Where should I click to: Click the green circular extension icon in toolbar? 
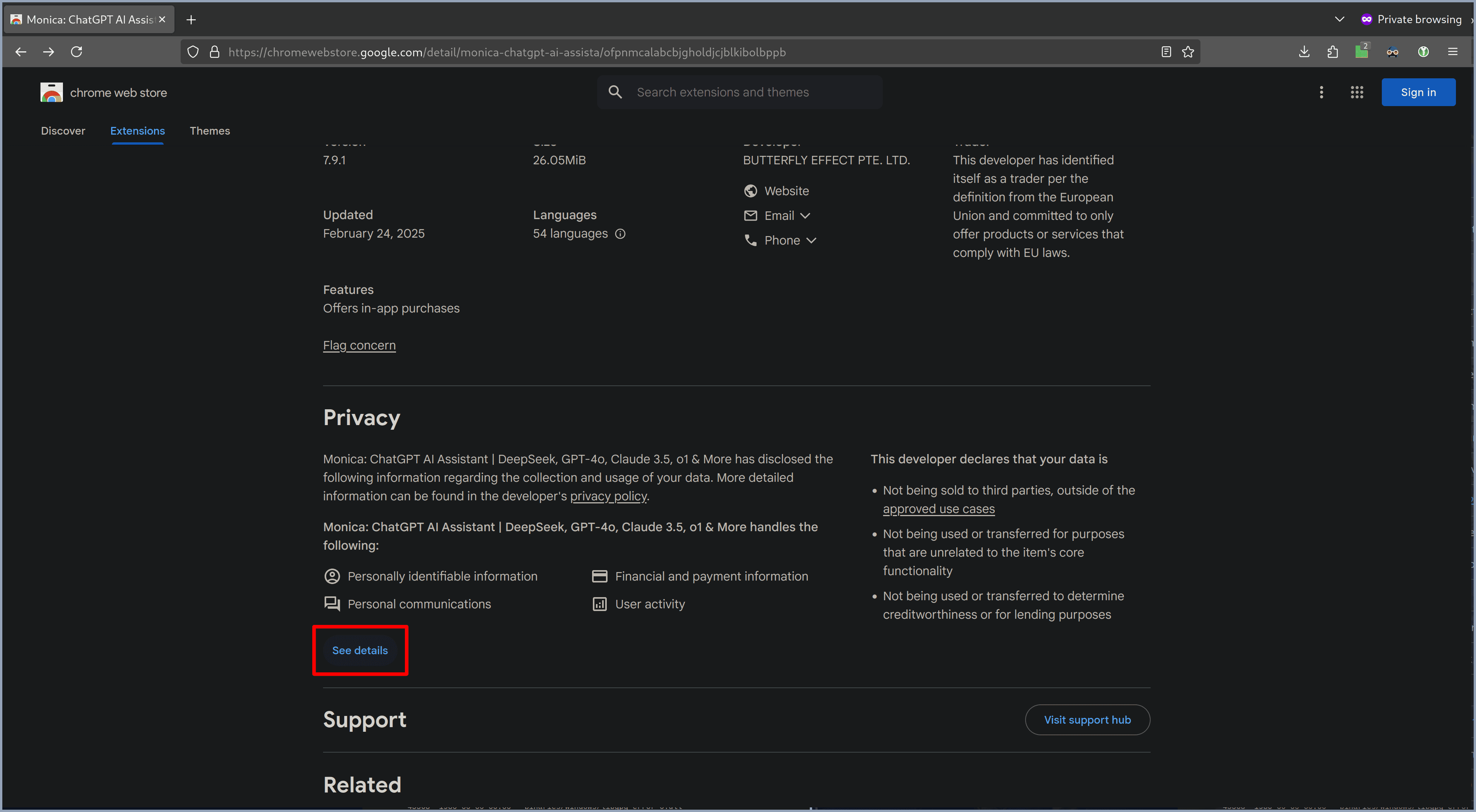pos(1423,52)
